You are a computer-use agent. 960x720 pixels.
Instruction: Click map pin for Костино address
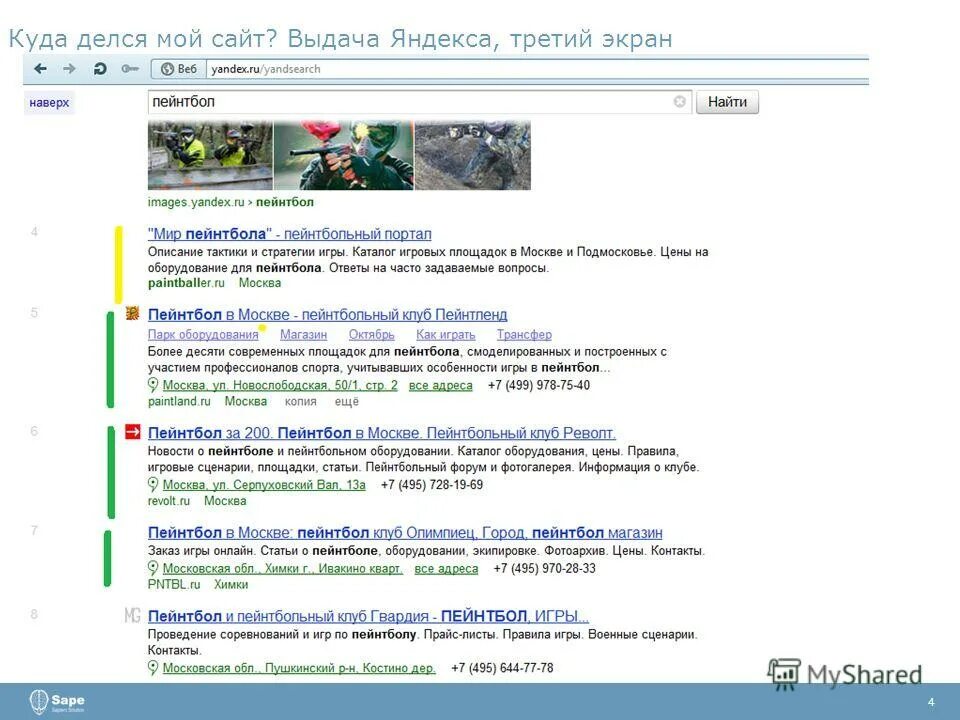pos(153,667)
